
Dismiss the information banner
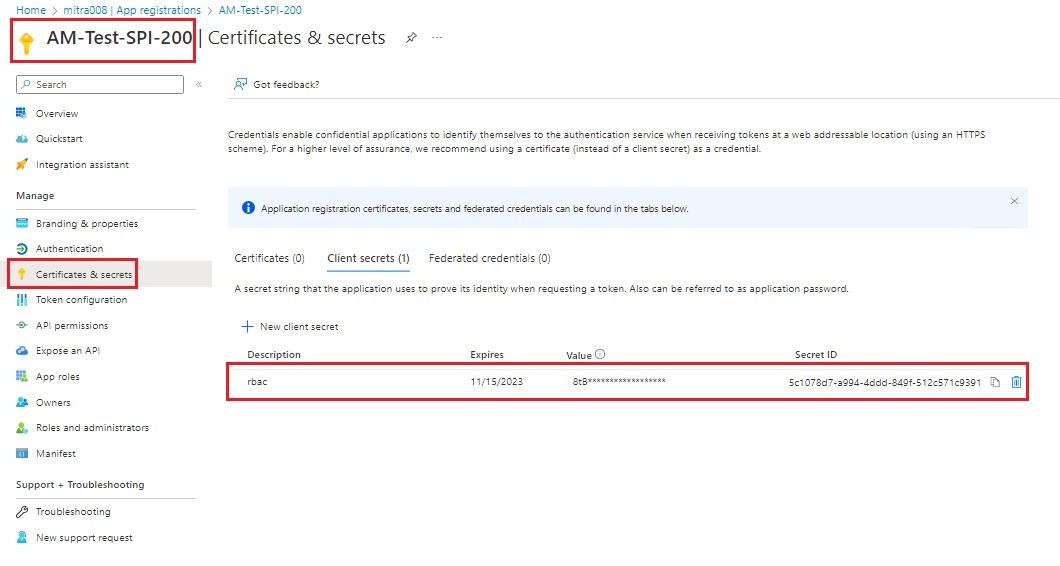coord(1014,201)
